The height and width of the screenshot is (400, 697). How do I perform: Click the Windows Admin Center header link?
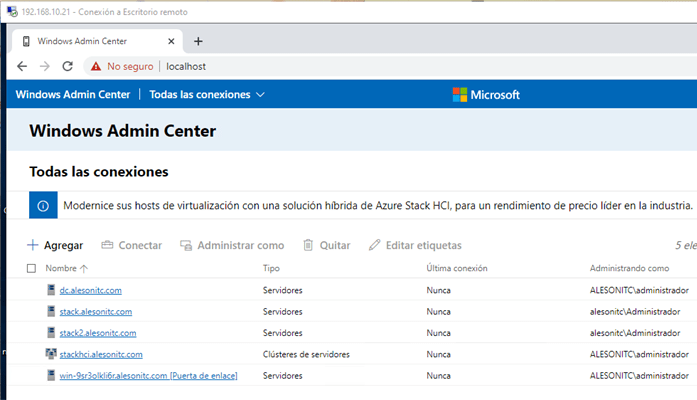pyautogui.click(x=73, y=95)
